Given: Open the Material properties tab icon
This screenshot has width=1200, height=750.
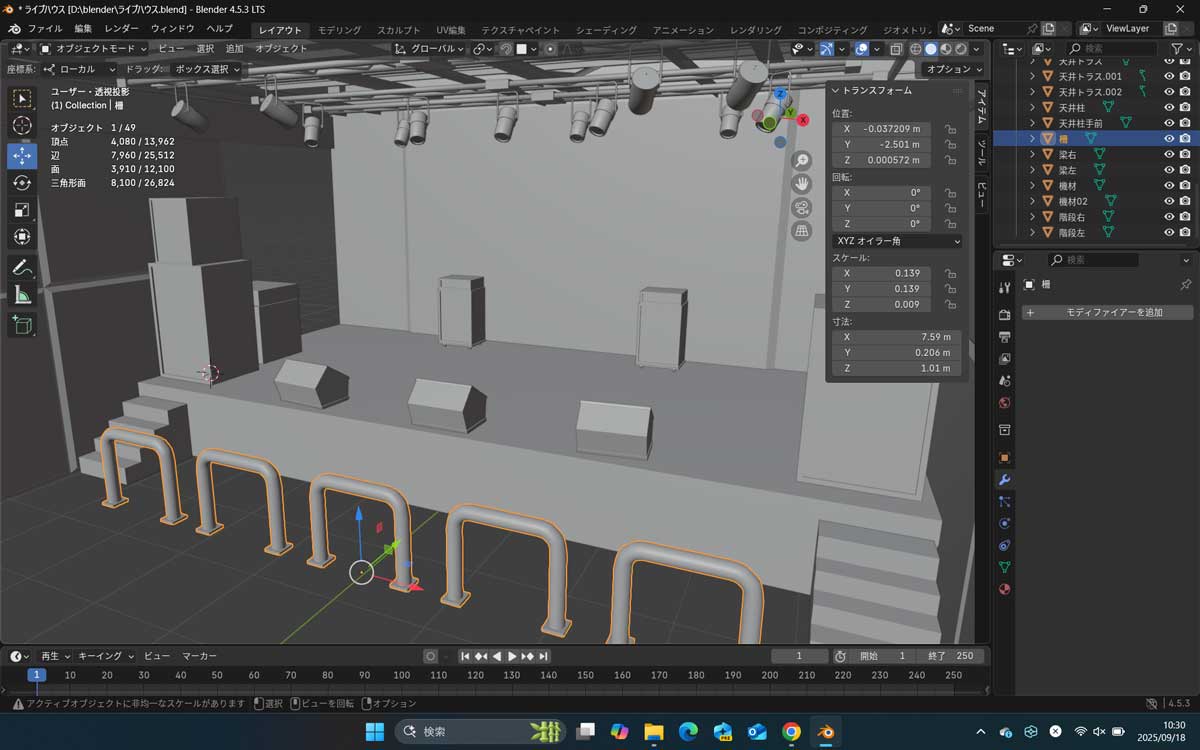Looking at the screenshot, I should (x=1005, y=588).
